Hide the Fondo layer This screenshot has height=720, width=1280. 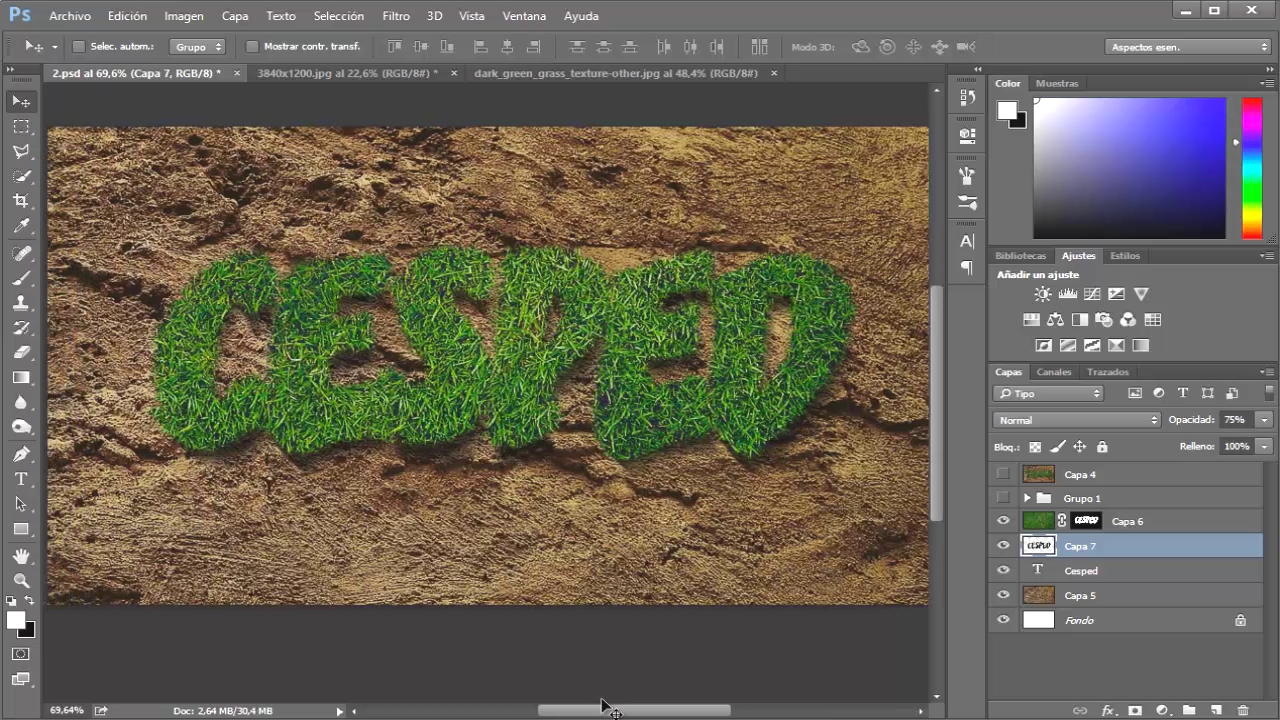click(1003, 620)
